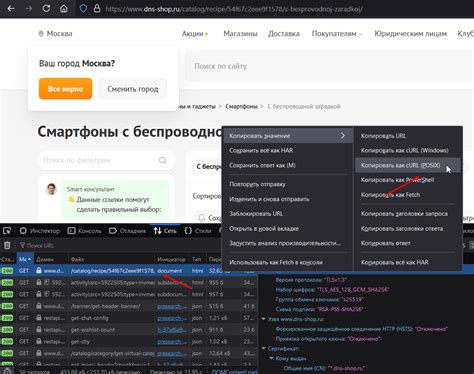The image size is (474, 374).
Task: Choose Копировать как cURL (POSIX)
Action: tap(409, 165)
